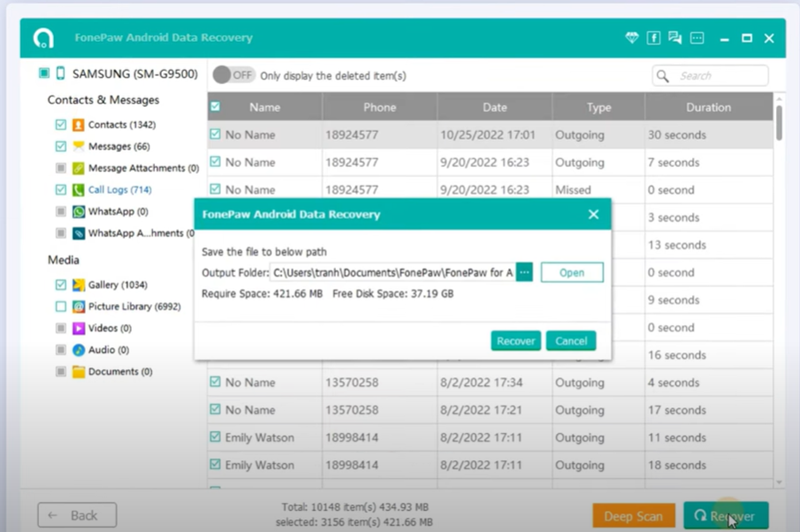Viewport: 800px width, 532px height.
Task: Uncheck the Call Logs (714) checkbox
Action: click(61, 190)
